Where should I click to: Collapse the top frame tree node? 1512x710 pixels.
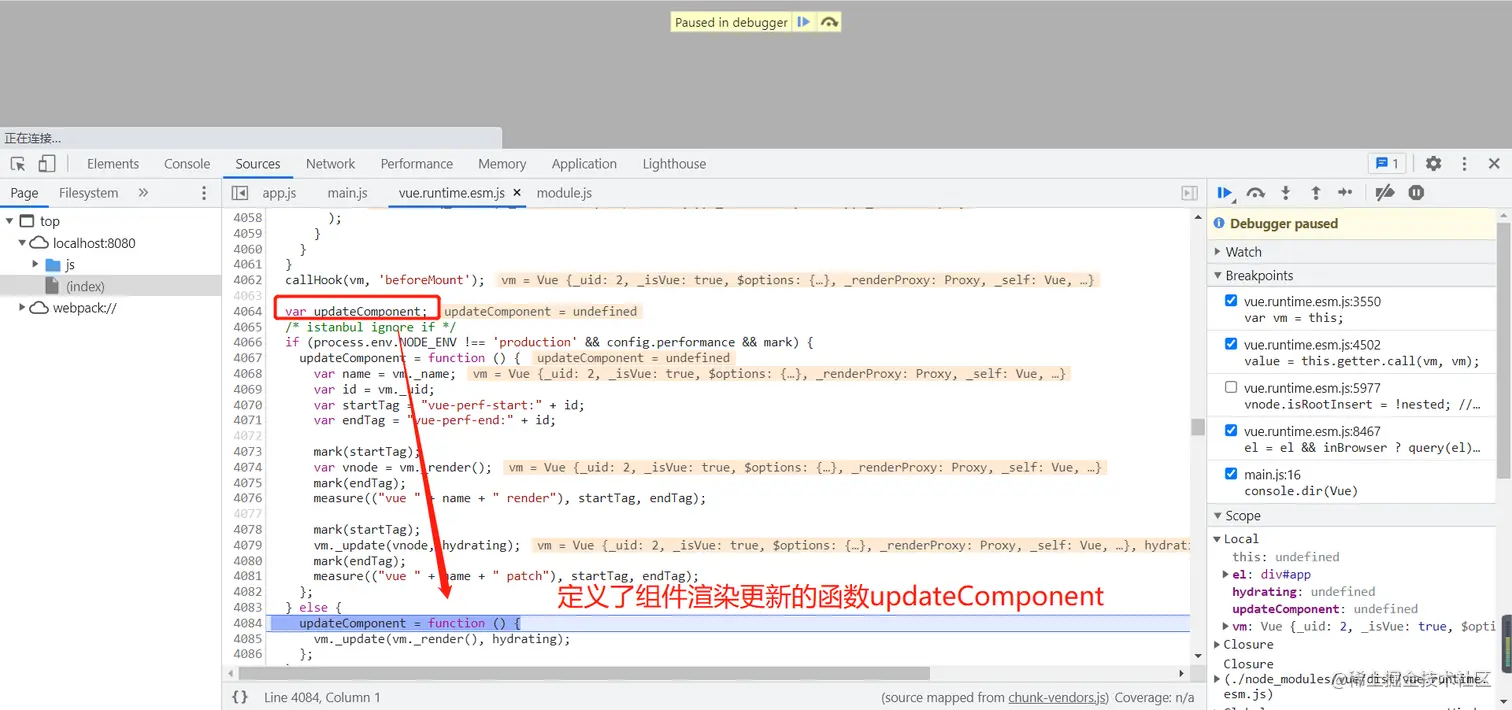(9, 221)
